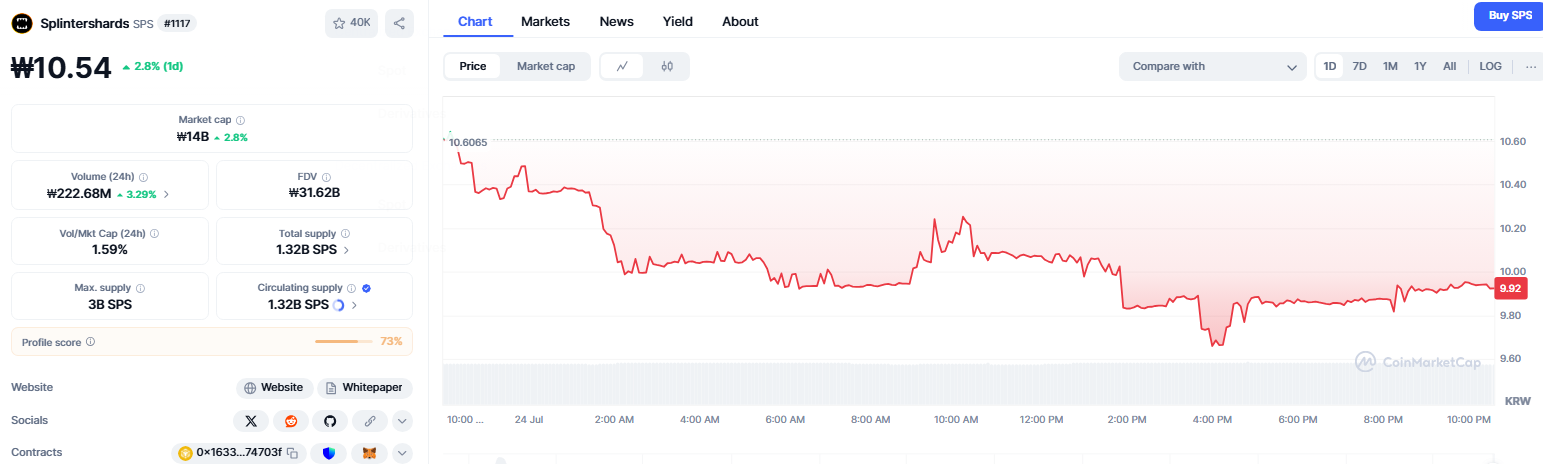Open the Yield tab
Screen dimensions: 1543x464
(677, 21)
